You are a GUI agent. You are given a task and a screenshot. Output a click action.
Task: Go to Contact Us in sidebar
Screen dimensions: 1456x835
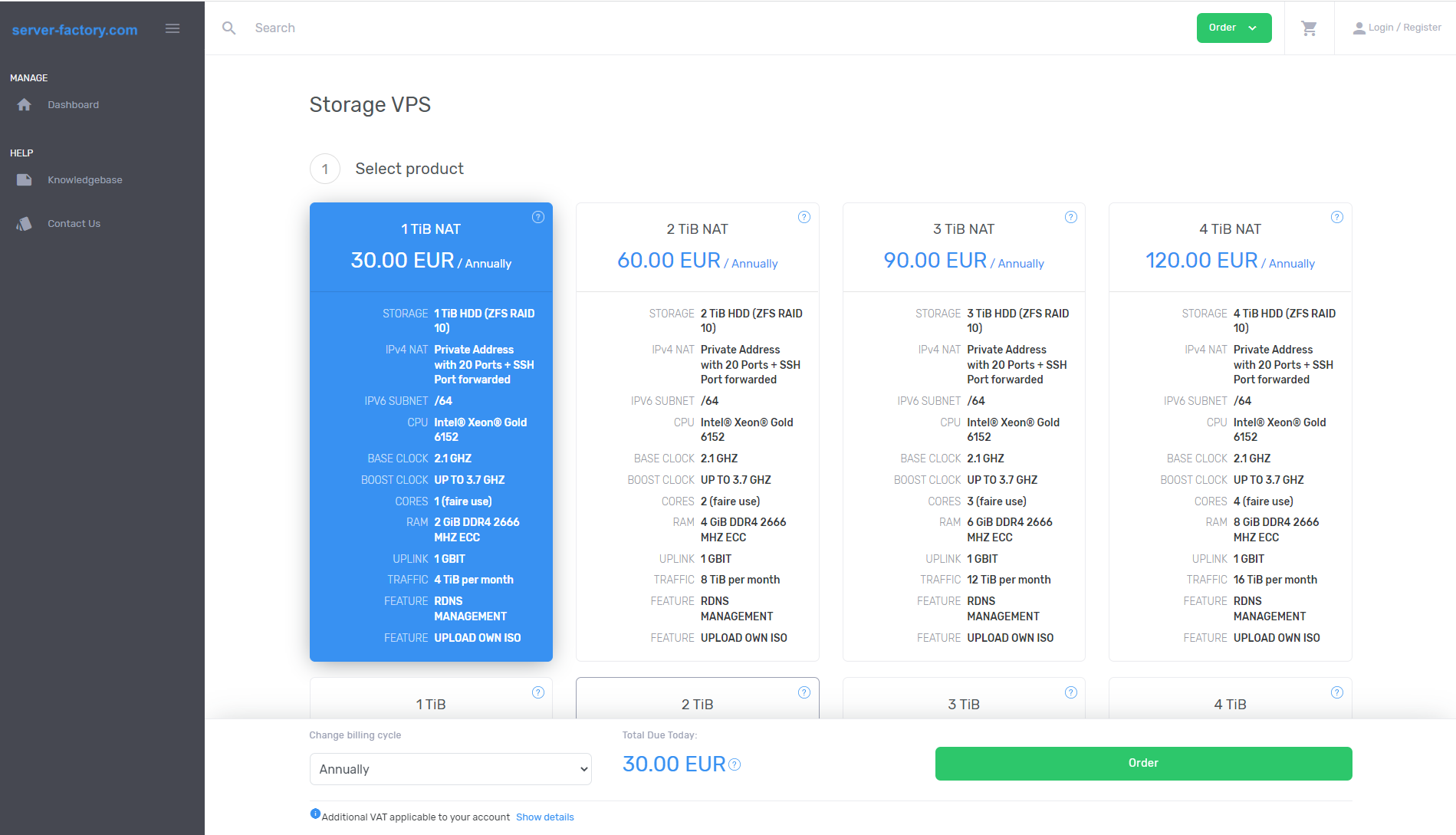(x=74, y=224)
